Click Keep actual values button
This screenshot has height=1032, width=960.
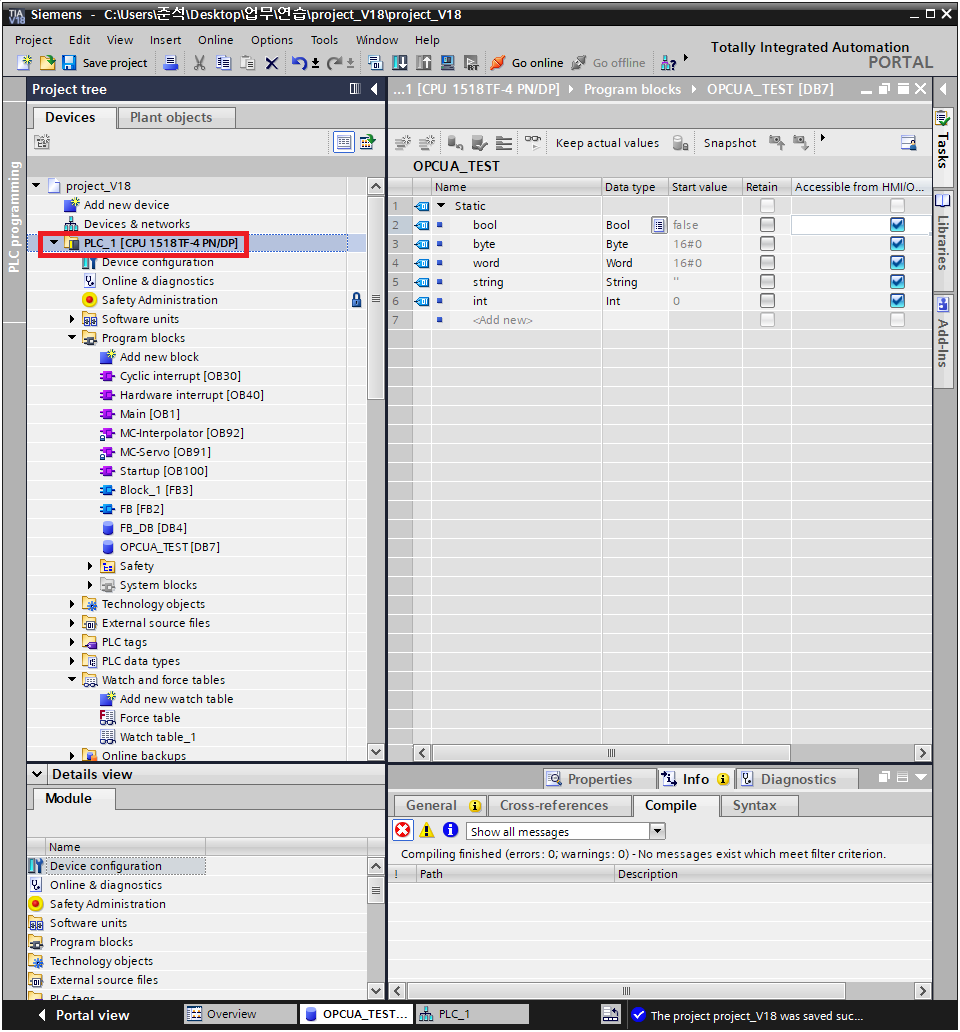click(x=607, y=143)
